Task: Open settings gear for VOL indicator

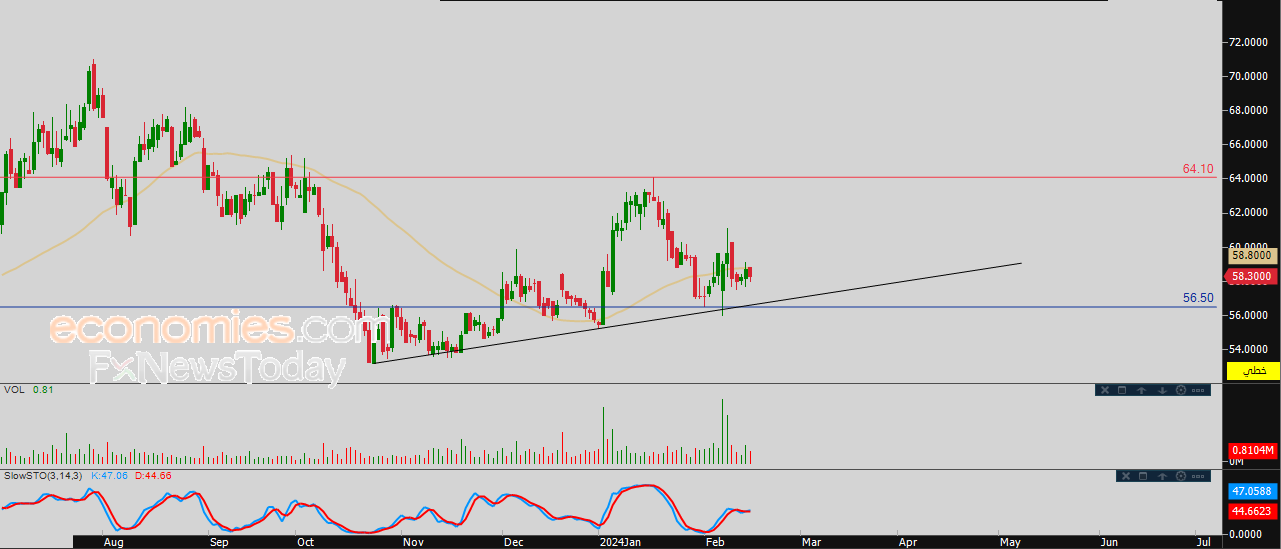Action: (x=1181, y=390)
